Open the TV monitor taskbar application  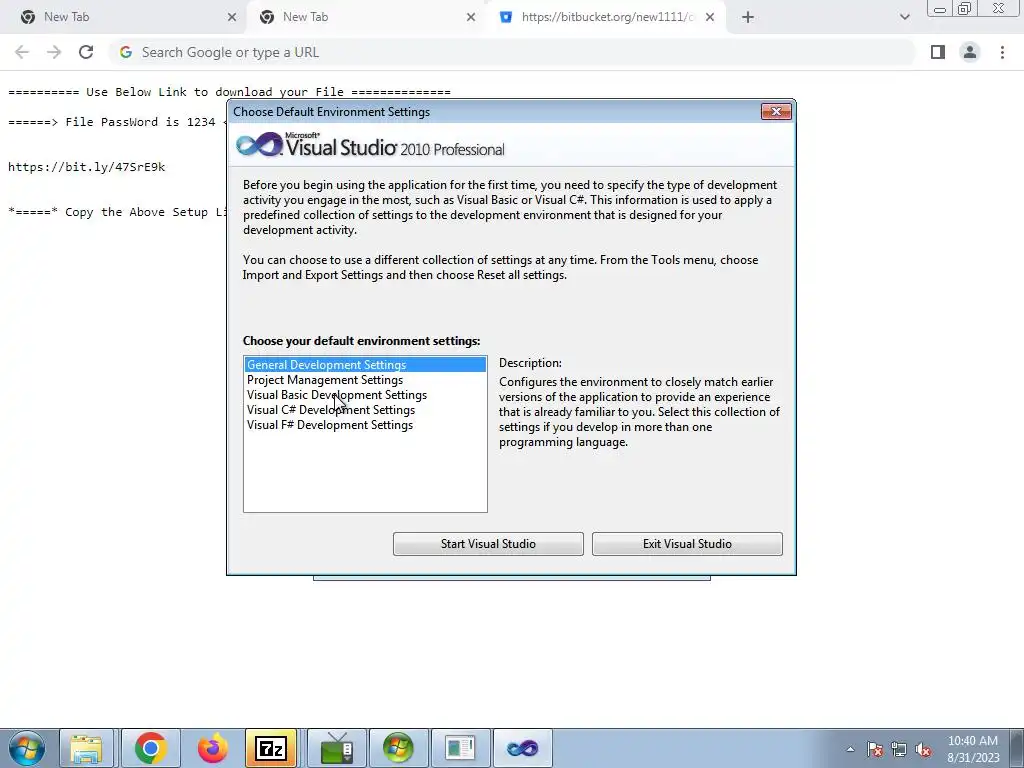tap(337, 748)
